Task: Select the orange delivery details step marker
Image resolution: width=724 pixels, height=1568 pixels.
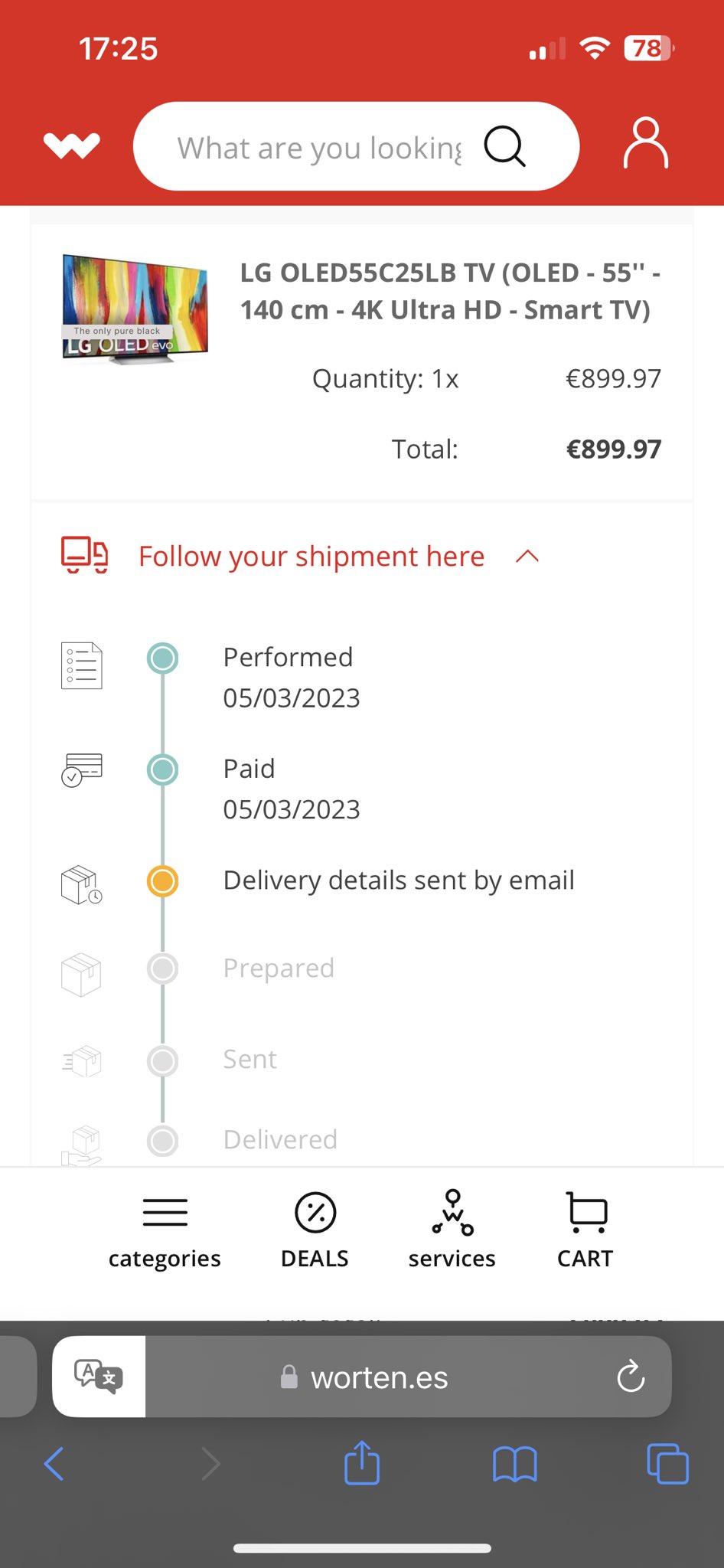Action: pyautogui.click(x=162, y=881)
